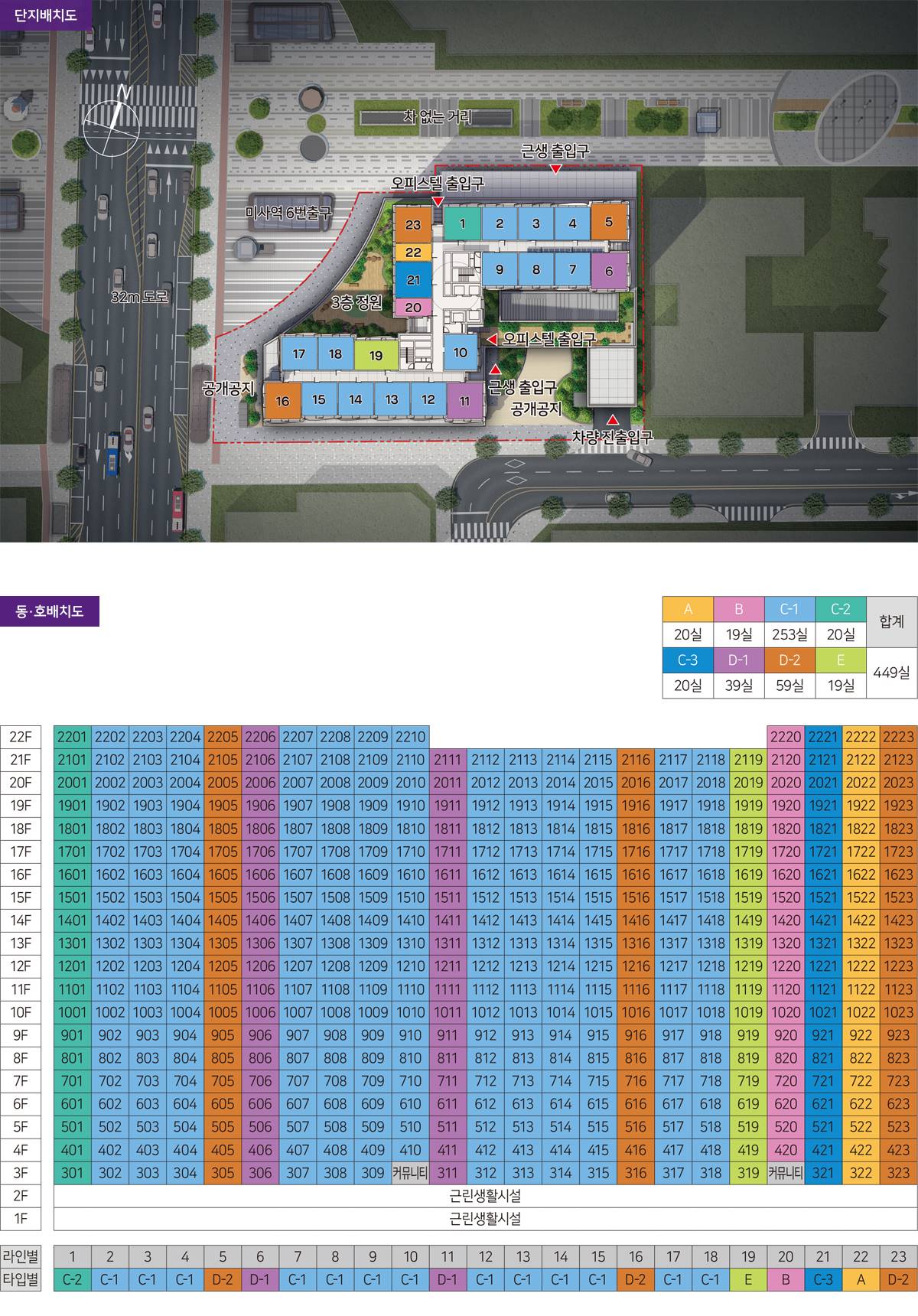Pick the teal C-2 legend swatch
Image resolution: width=918 pixels, height=1316 pixels.
point(841,609)
